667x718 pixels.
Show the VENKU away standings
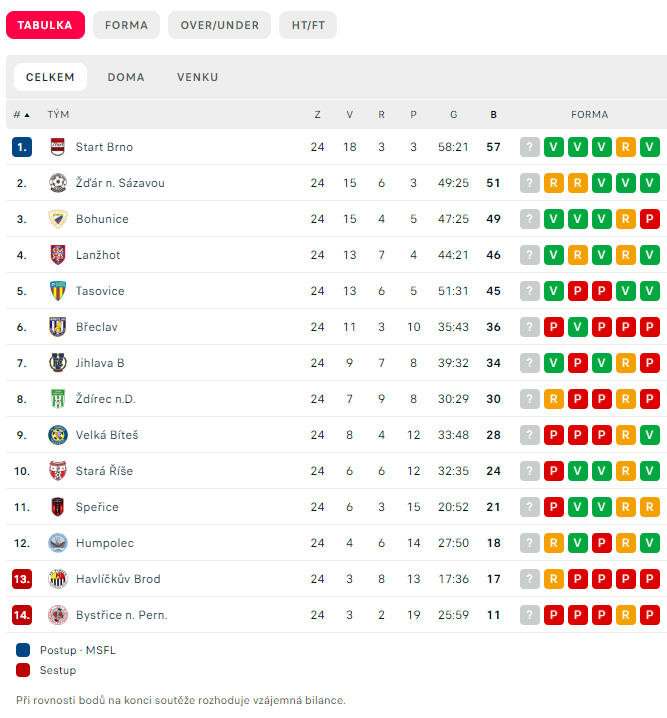coord(198,77)
